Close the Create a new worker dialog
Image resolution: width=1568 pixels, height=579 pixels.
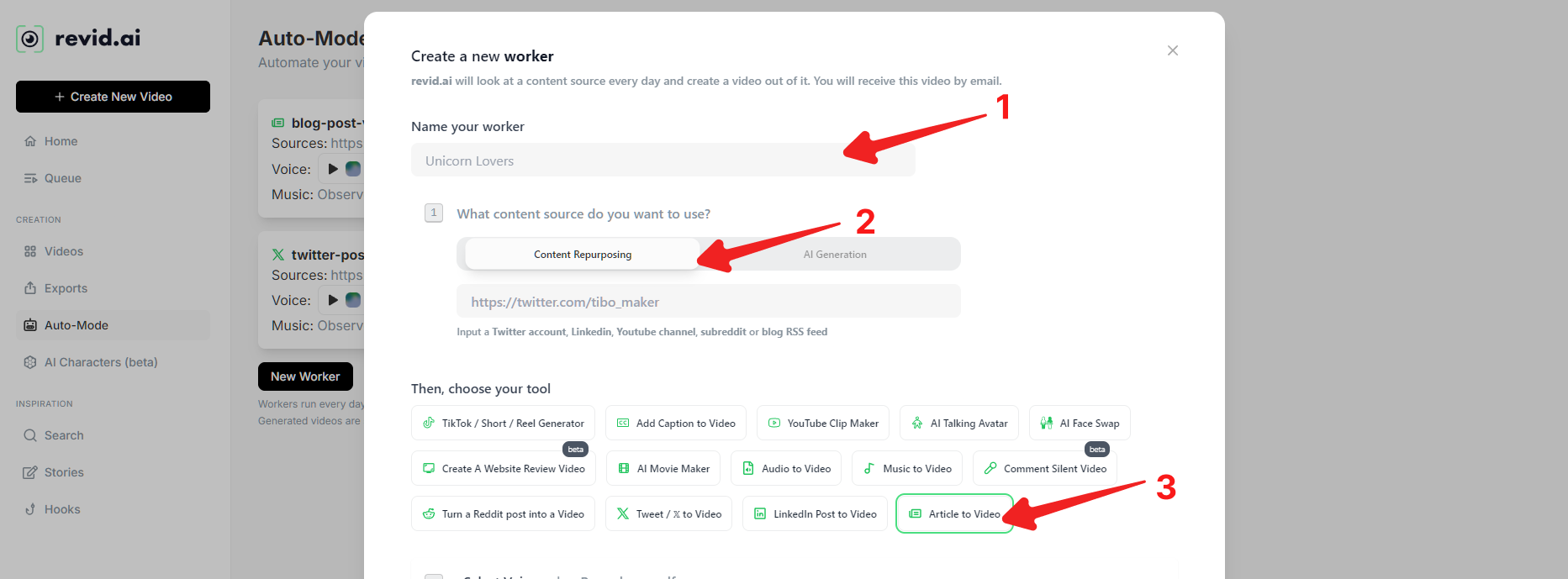coord(1173,50)
